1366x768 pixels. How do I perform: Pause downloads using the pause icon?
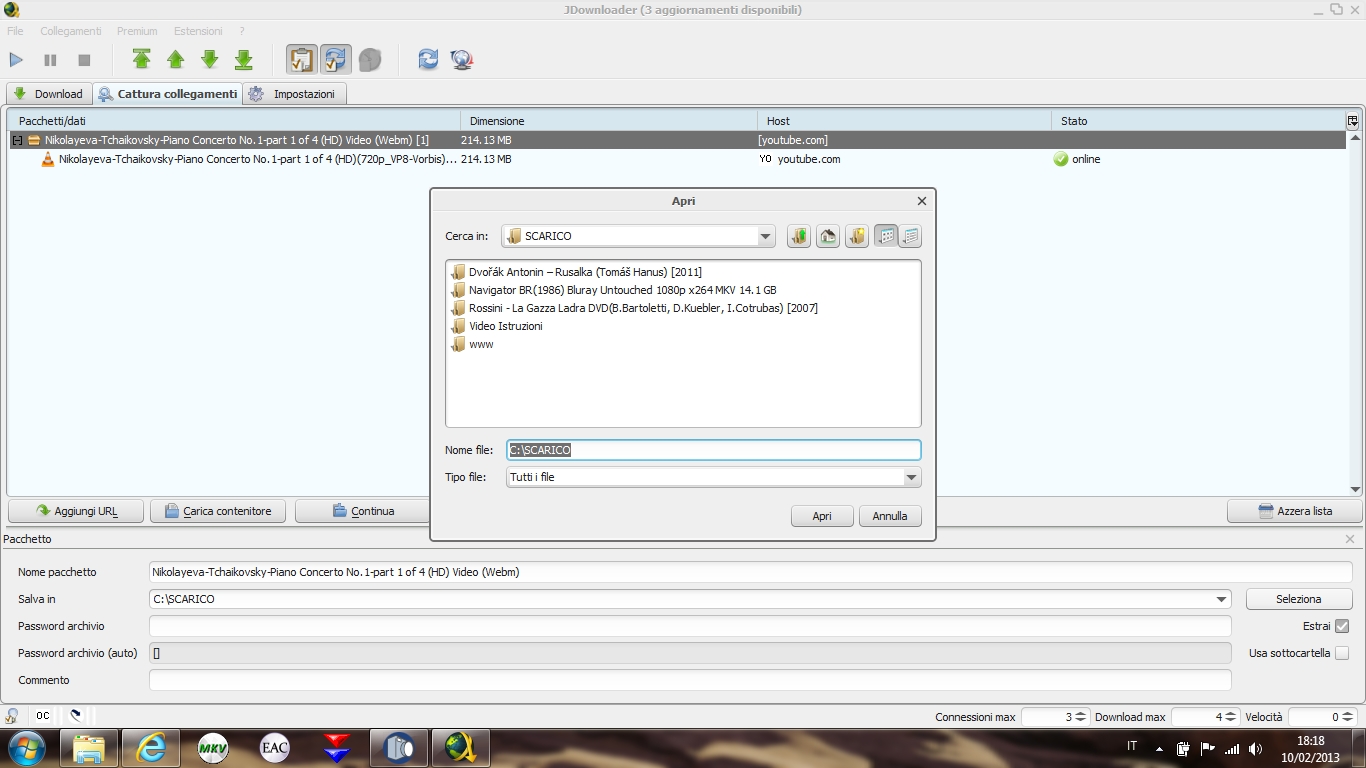tap(50, 60)
